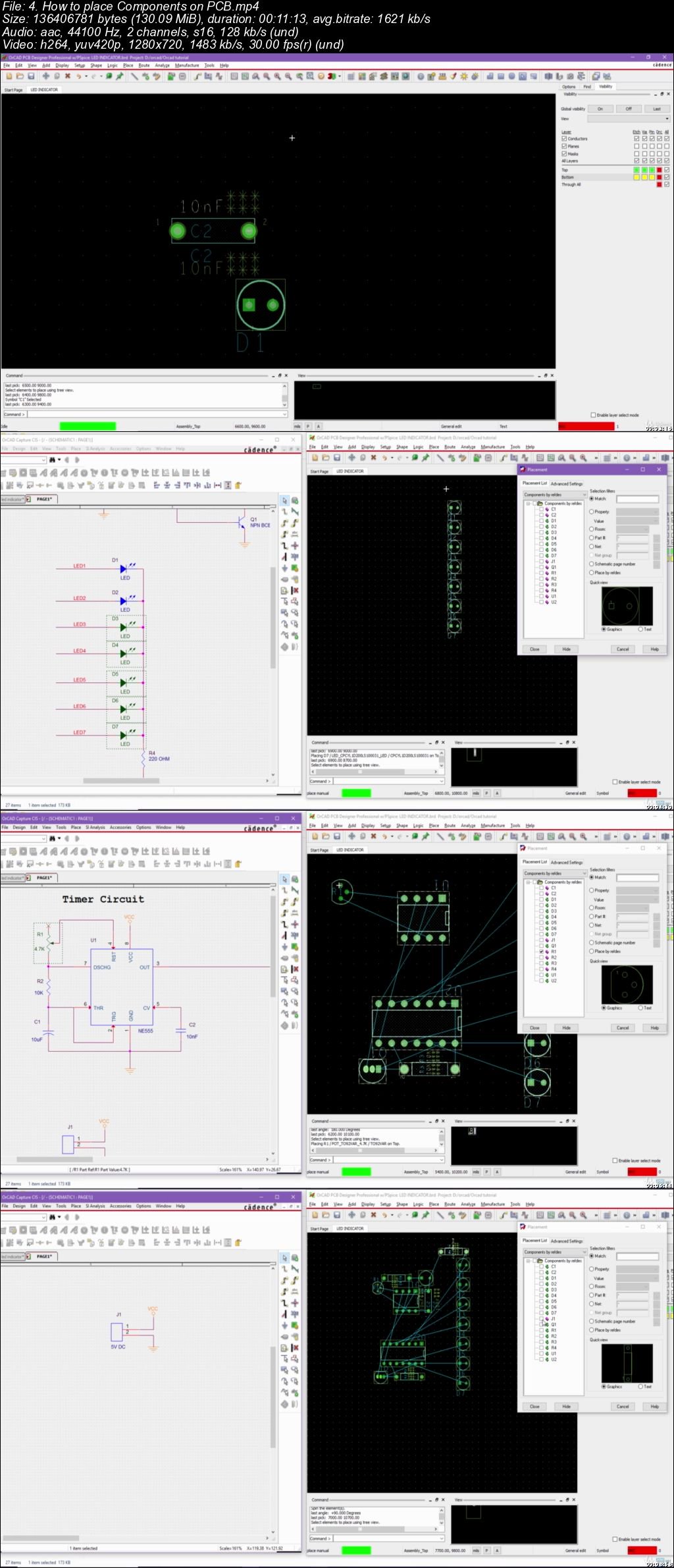Click Hide in the LED-strip frame Placement dialog

(566, 649)
